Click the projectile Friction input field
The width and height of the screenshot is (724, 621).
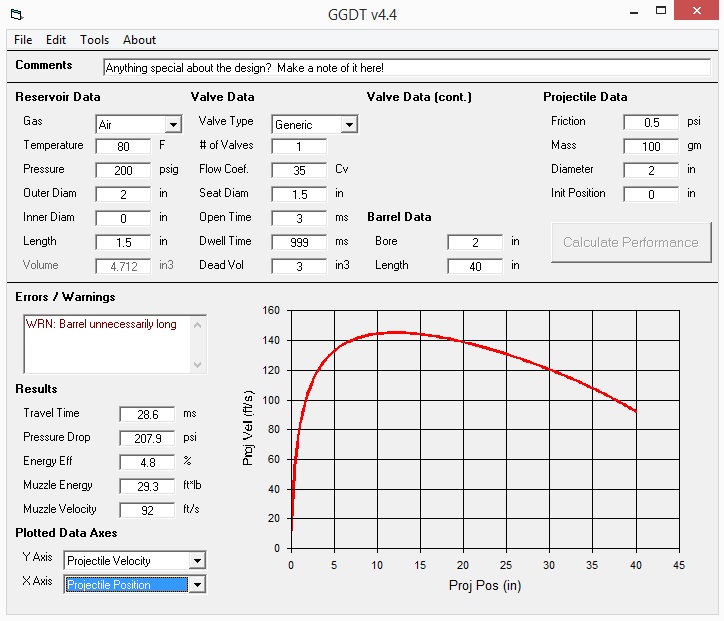651,122
